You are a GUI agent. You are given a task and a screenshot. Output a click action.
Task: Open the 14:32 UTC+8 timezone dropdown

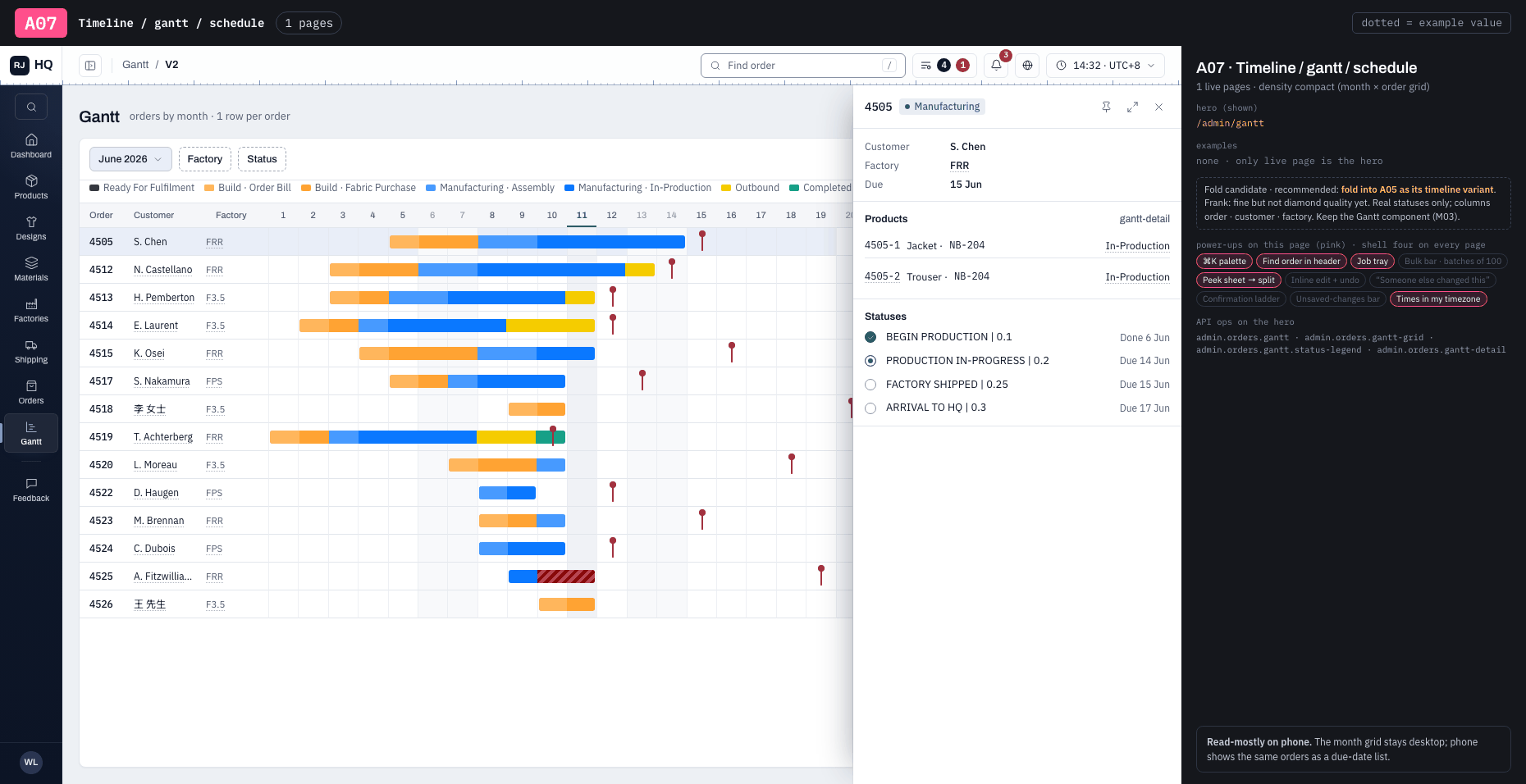1105,66
